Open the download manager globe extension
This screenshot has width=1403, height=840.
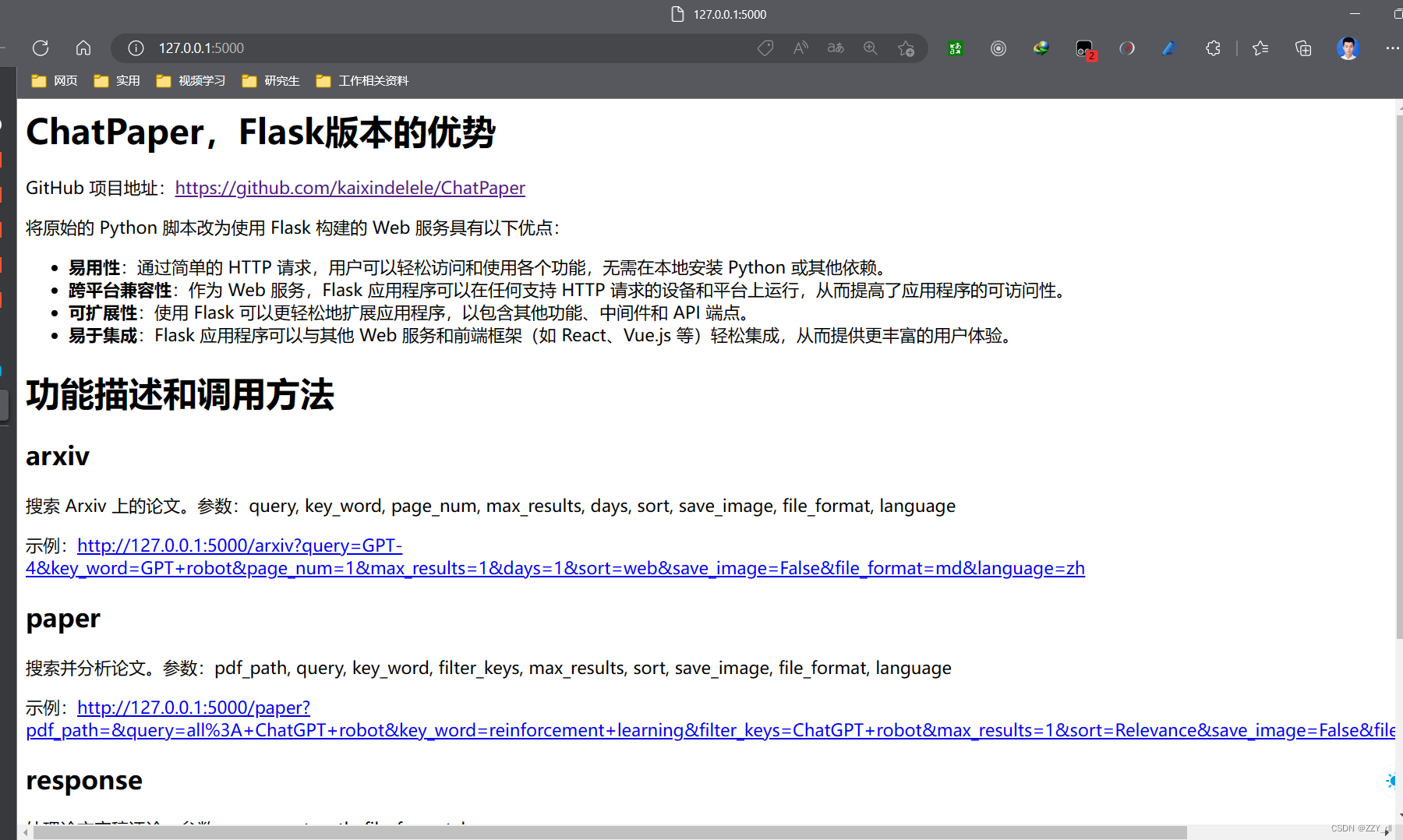pos(1041,48)
